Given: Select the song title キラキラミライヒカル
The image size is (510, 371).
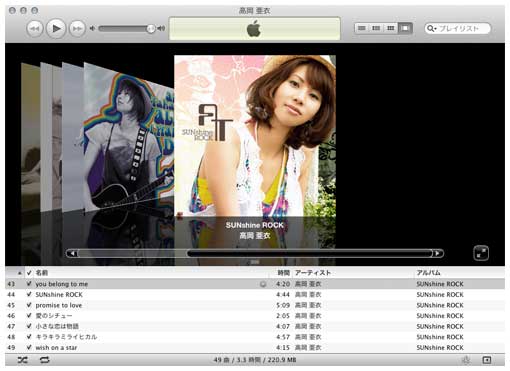Looking at the screenshot, I should (66, 337).
